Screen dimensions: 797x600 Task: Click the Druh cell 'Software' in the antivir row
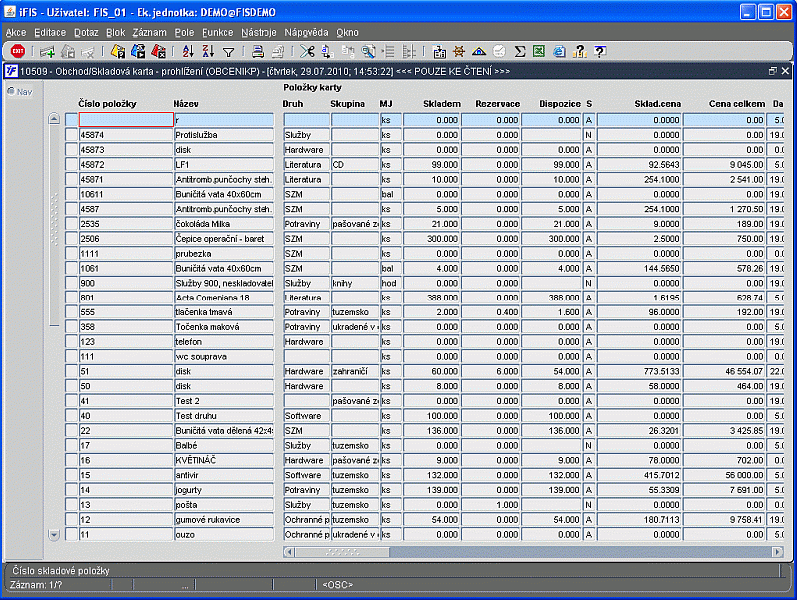pyautogui.click(x=306, y=475)
